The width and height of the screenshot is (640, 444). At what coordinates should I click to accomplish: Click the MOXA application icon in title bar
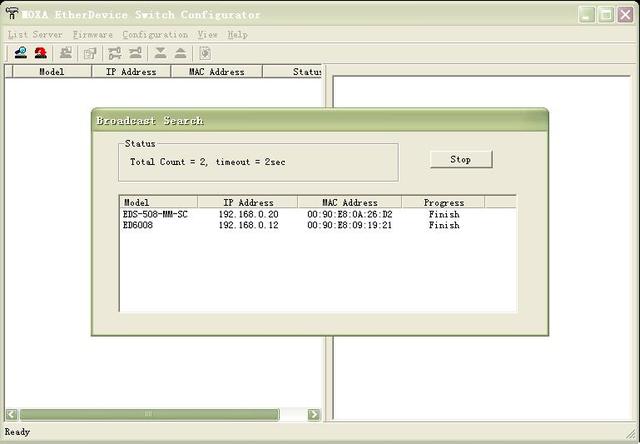[x=12, y=13]
